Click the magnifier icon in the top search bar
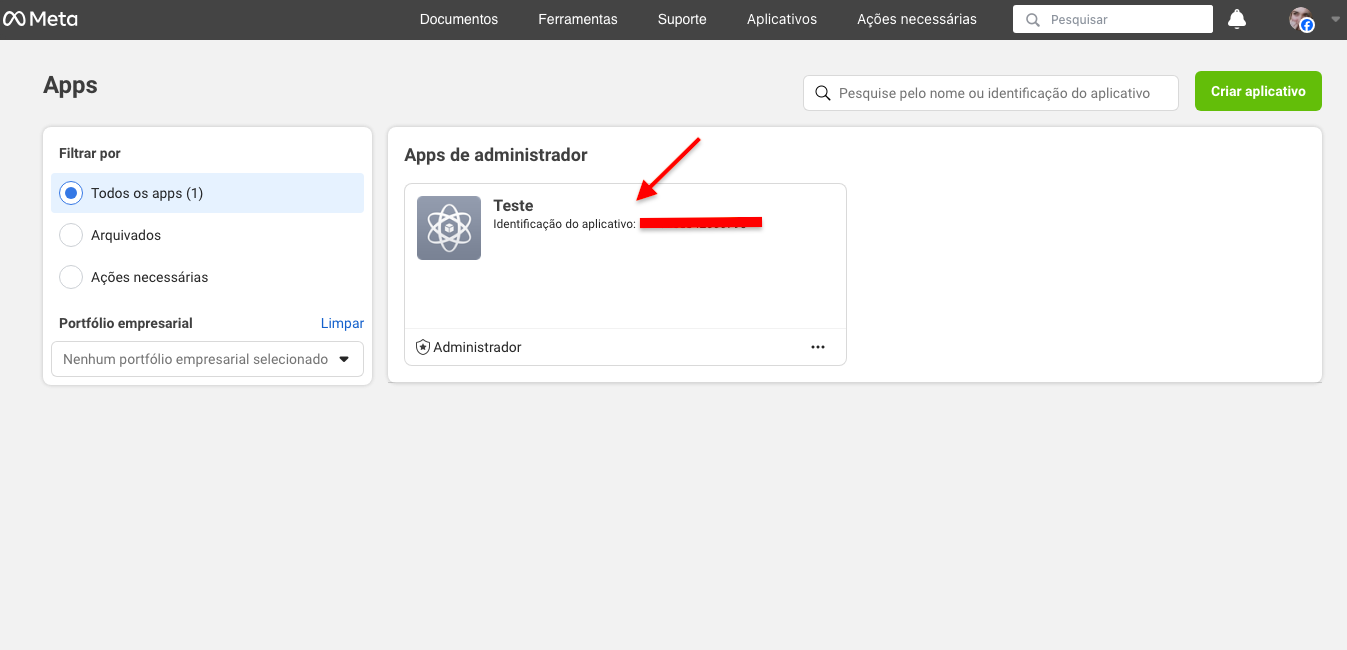 point(1033,19)
